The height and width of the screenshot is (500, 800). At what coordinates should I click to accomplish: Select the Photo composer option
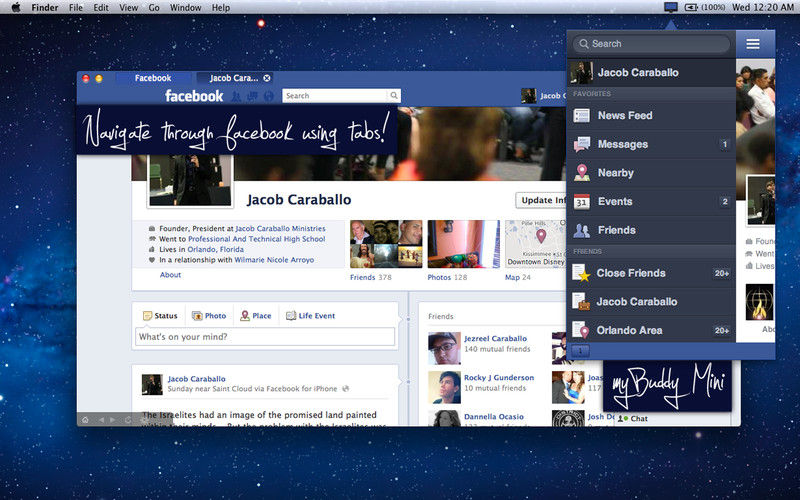209,316
